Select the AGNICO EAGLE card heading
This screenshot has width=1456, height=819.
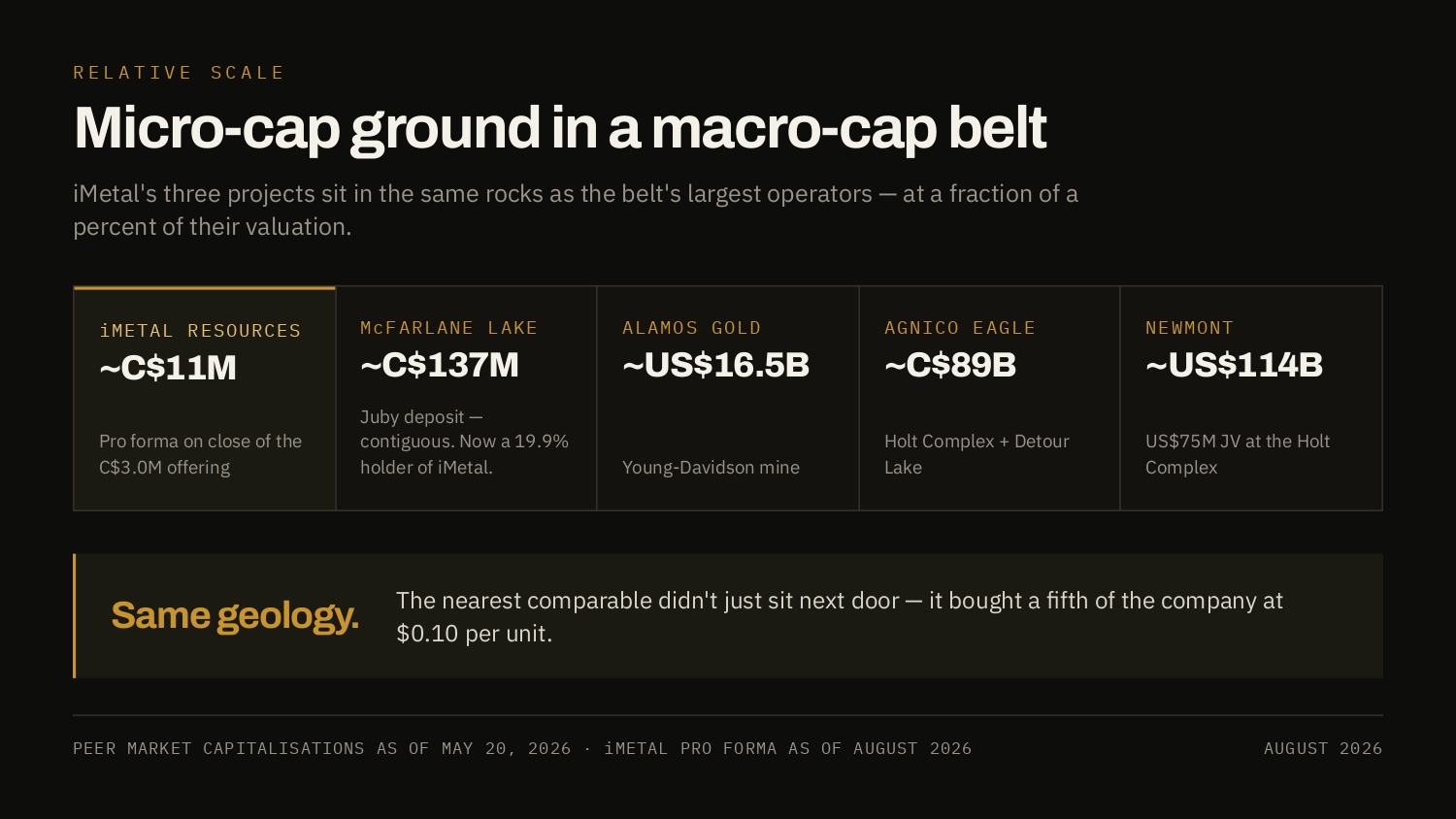[x=959, y=328]
